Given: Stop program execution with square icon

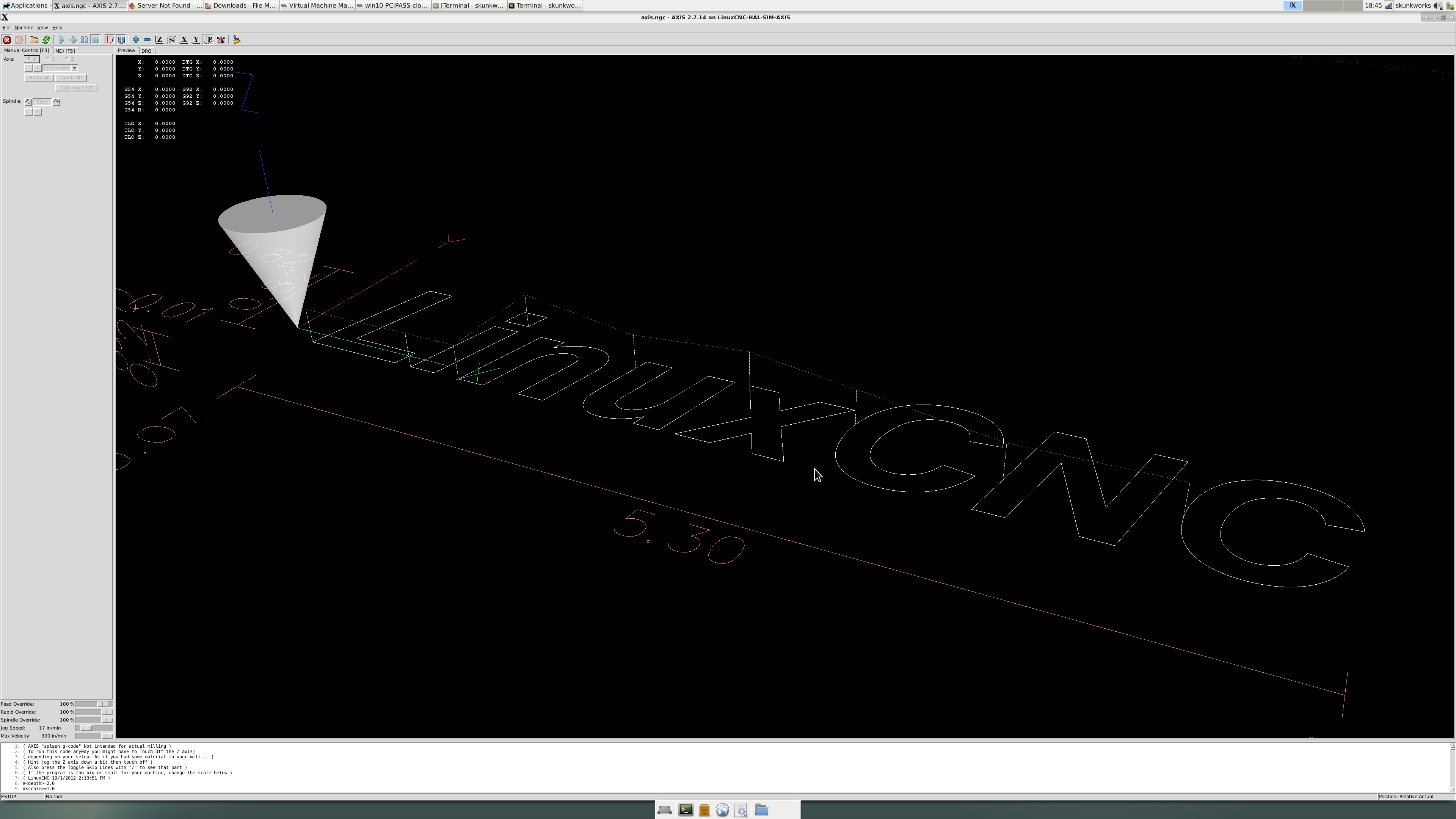Looking at the screenshot, I should tap(96, 39).
